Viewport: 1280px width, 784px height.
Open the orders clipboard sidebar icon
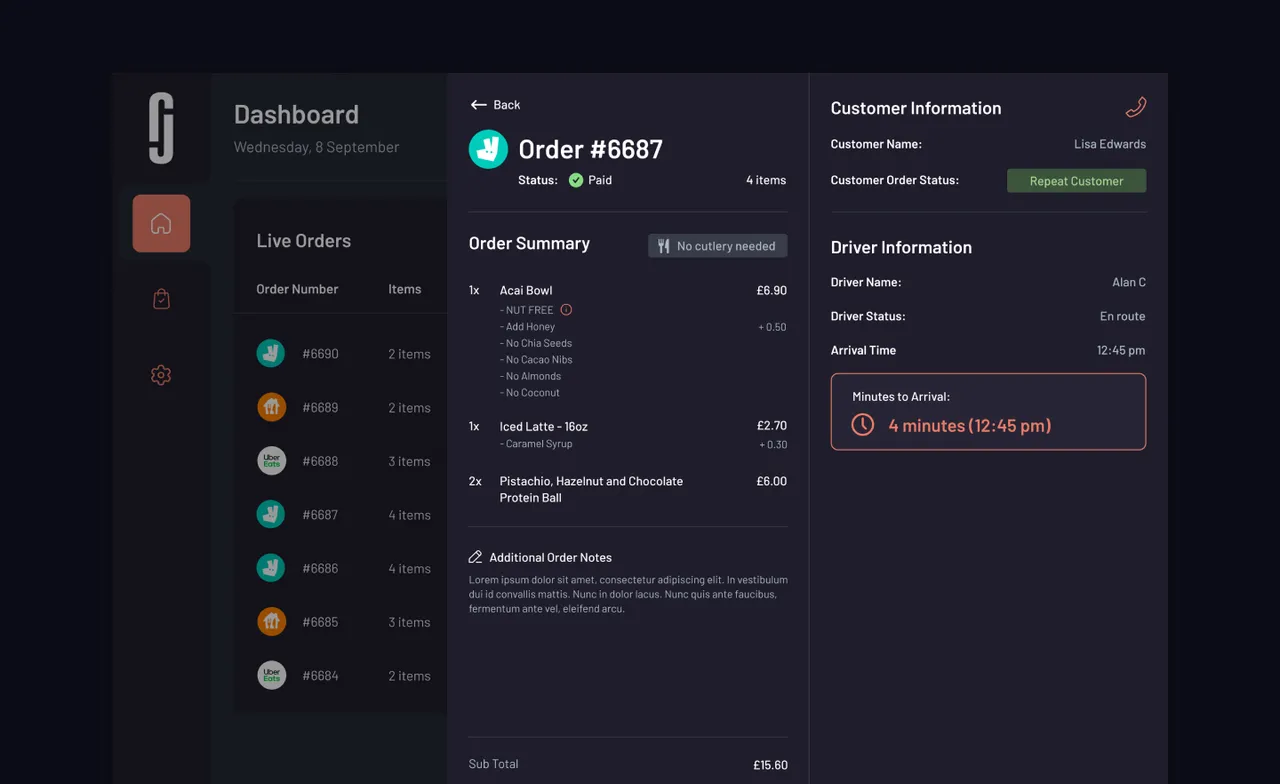coord(161,299)
